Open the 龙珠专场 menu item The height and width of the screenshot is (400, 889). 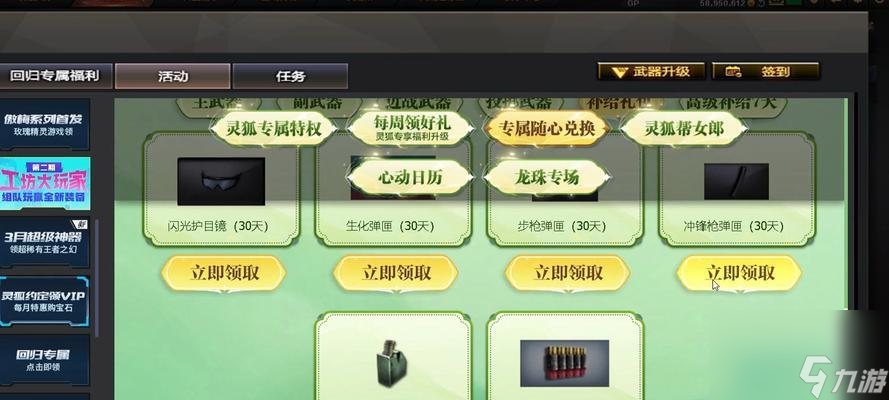pyautogui.click(x=547, y=177)
